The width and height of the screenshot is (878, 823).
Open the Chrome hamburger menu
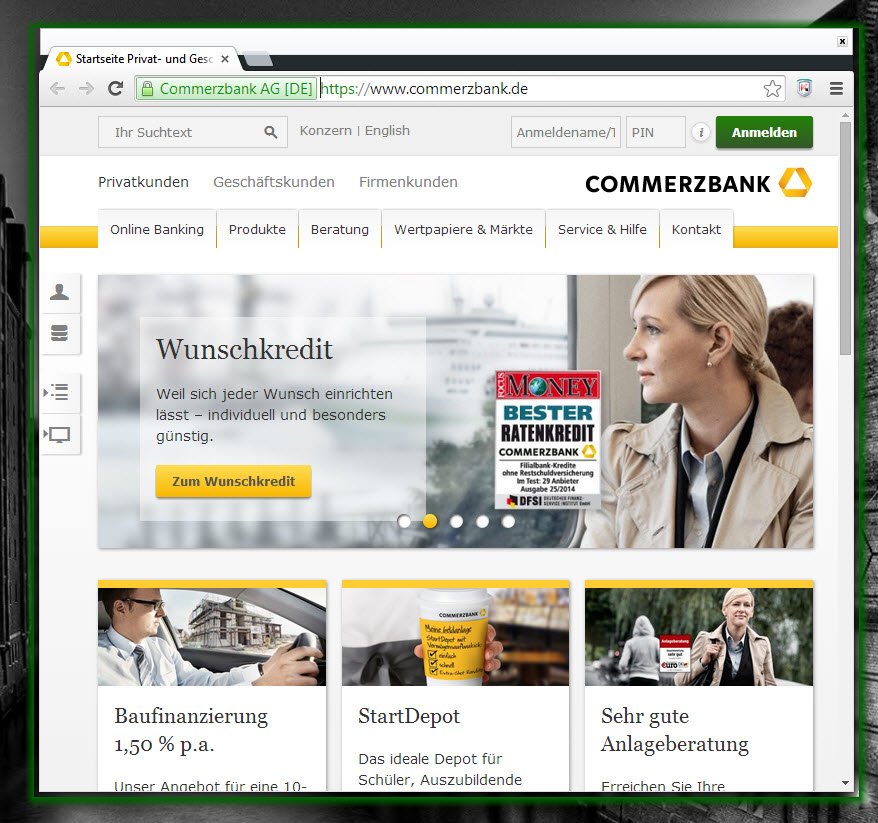tap(836, 88)
